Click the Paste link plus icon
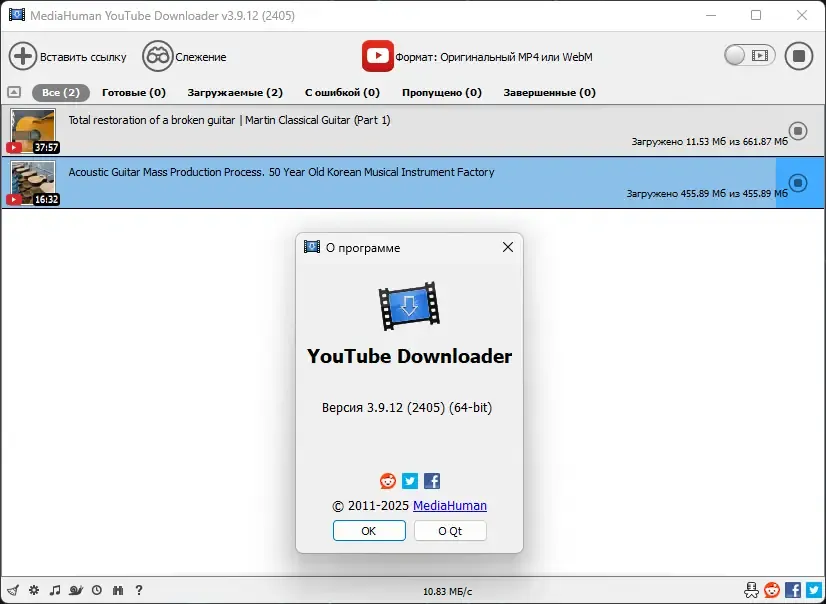 coord(23,56)
